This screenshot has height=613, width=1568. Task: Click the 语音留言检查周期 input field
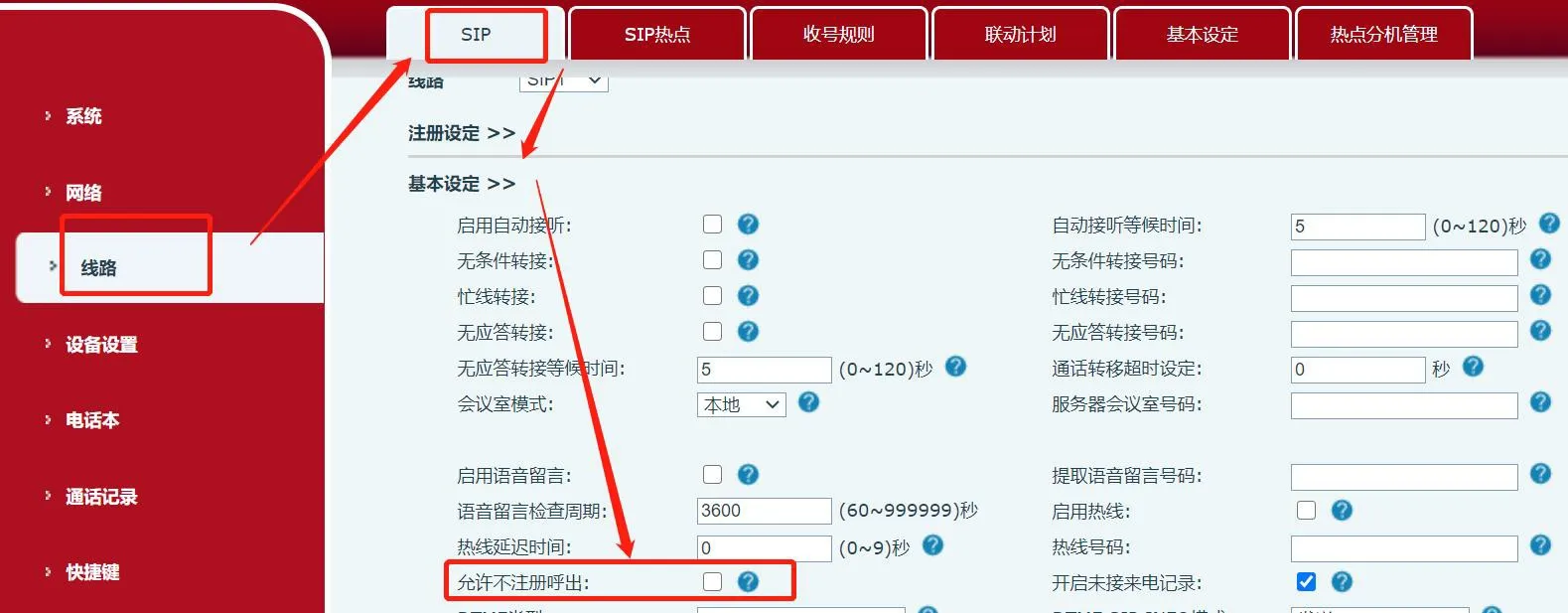763,511
